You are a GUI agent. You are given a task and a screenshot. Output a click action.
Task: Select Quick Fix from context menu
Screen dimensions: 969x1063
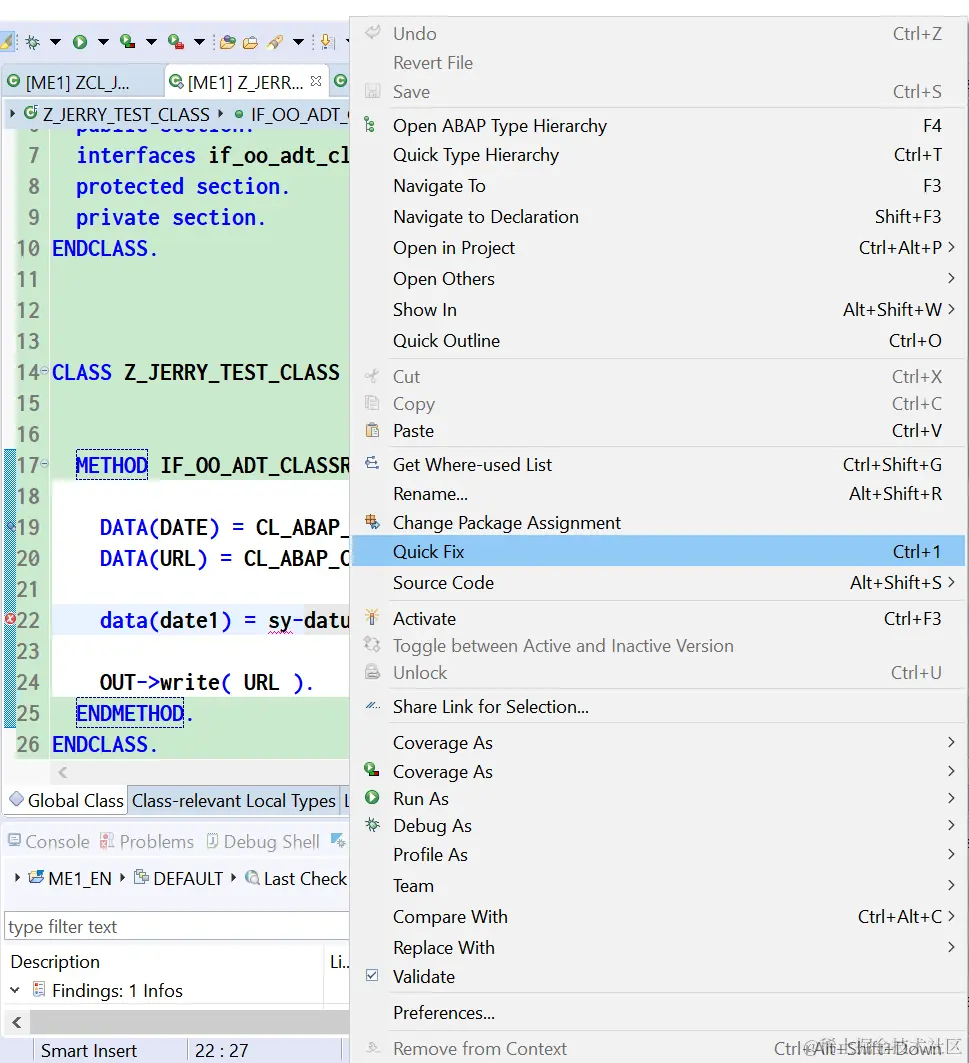[x=658, y=551]
